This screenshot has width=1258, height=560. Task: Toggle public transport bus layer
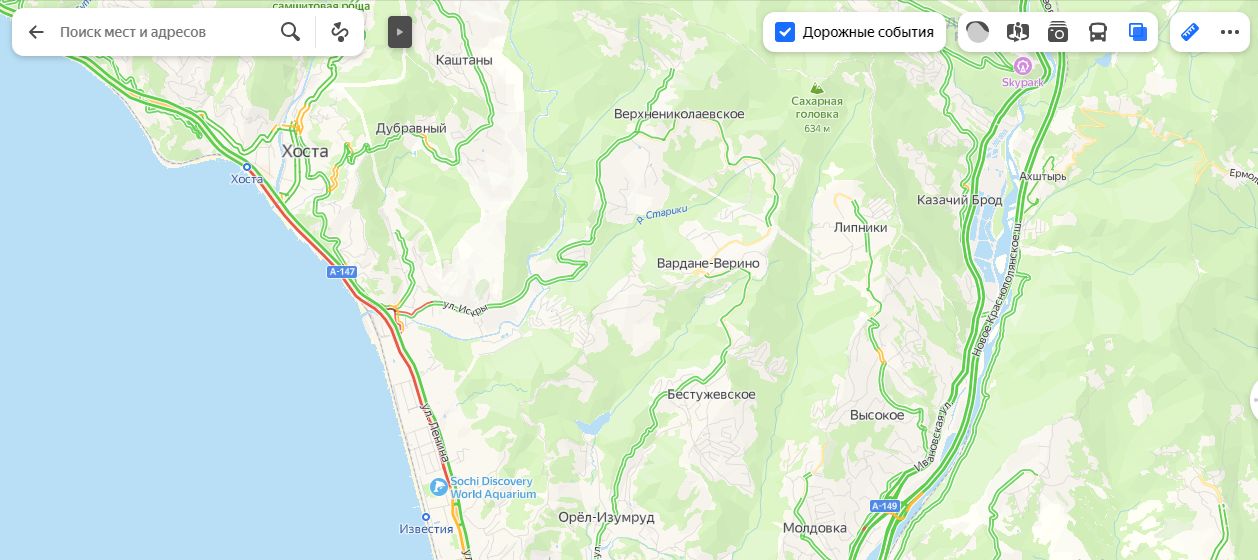pyautogui.click(x=1098, y=32)
